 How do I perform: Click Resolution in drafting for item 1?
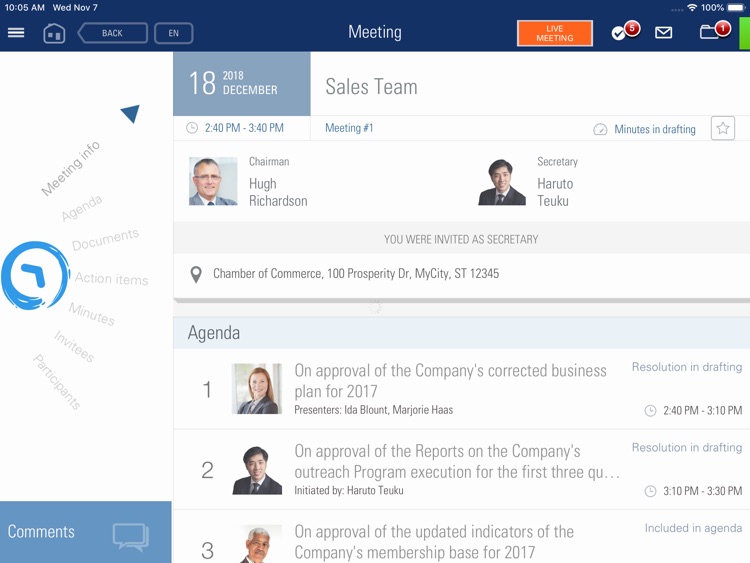pyautogui.click(x=687, y=367)
